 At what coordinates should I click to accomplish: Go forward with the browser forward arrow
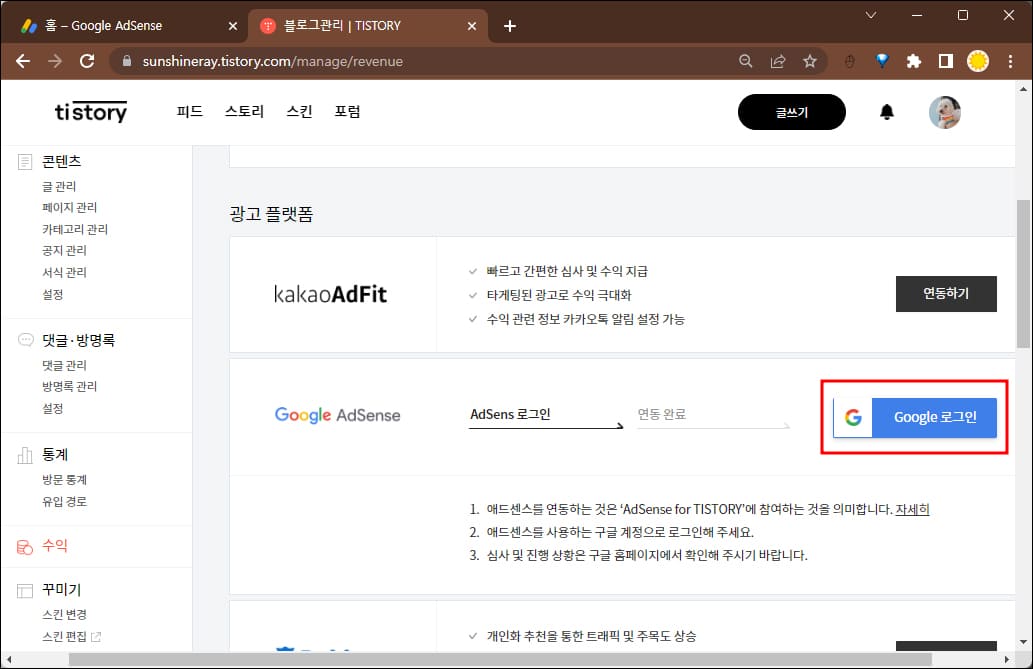[55, 61]
